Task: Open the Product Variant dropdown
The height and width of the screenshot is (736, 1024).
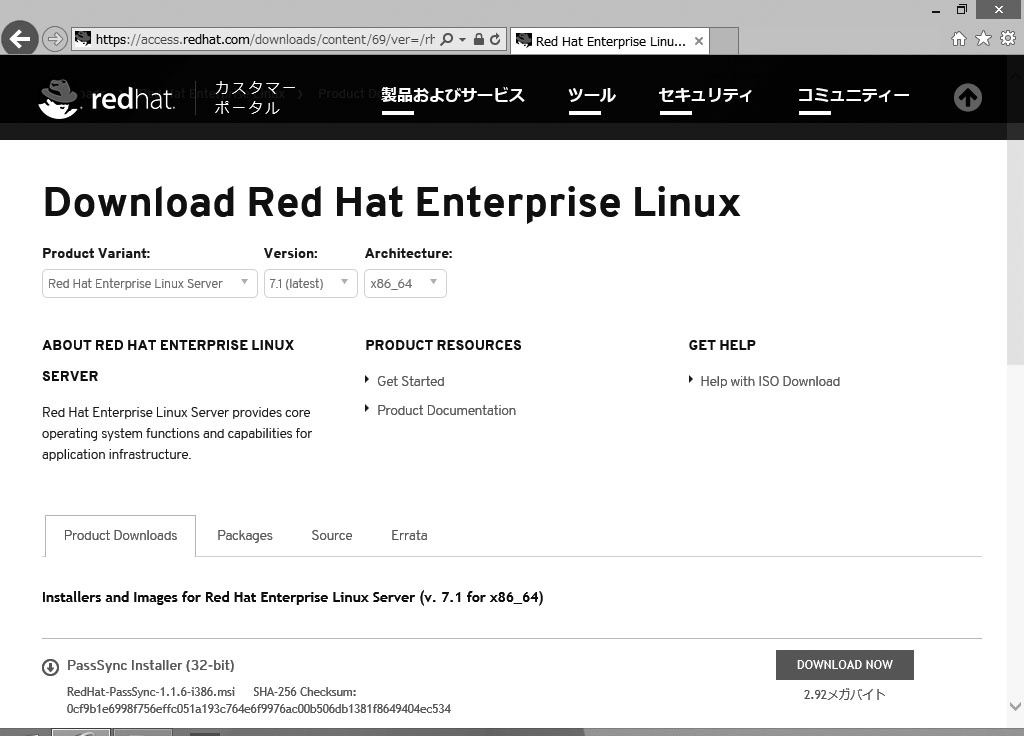Action: [150, 283]
